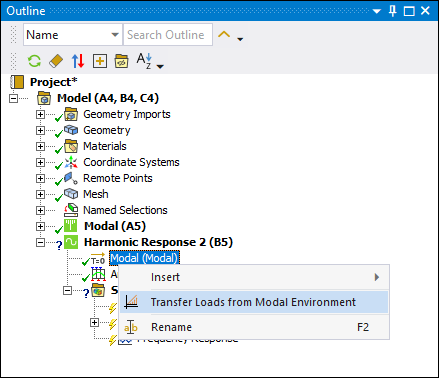
Task: Expand the Modal (A5) tree node
Action: 40,226
